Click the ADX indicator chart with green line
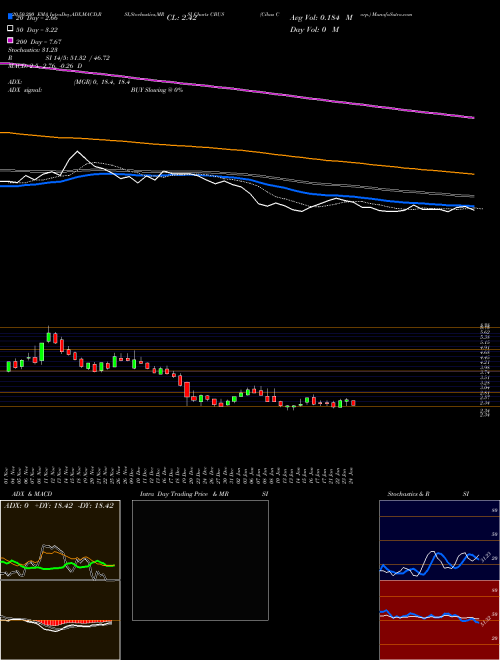 (60, 540)
